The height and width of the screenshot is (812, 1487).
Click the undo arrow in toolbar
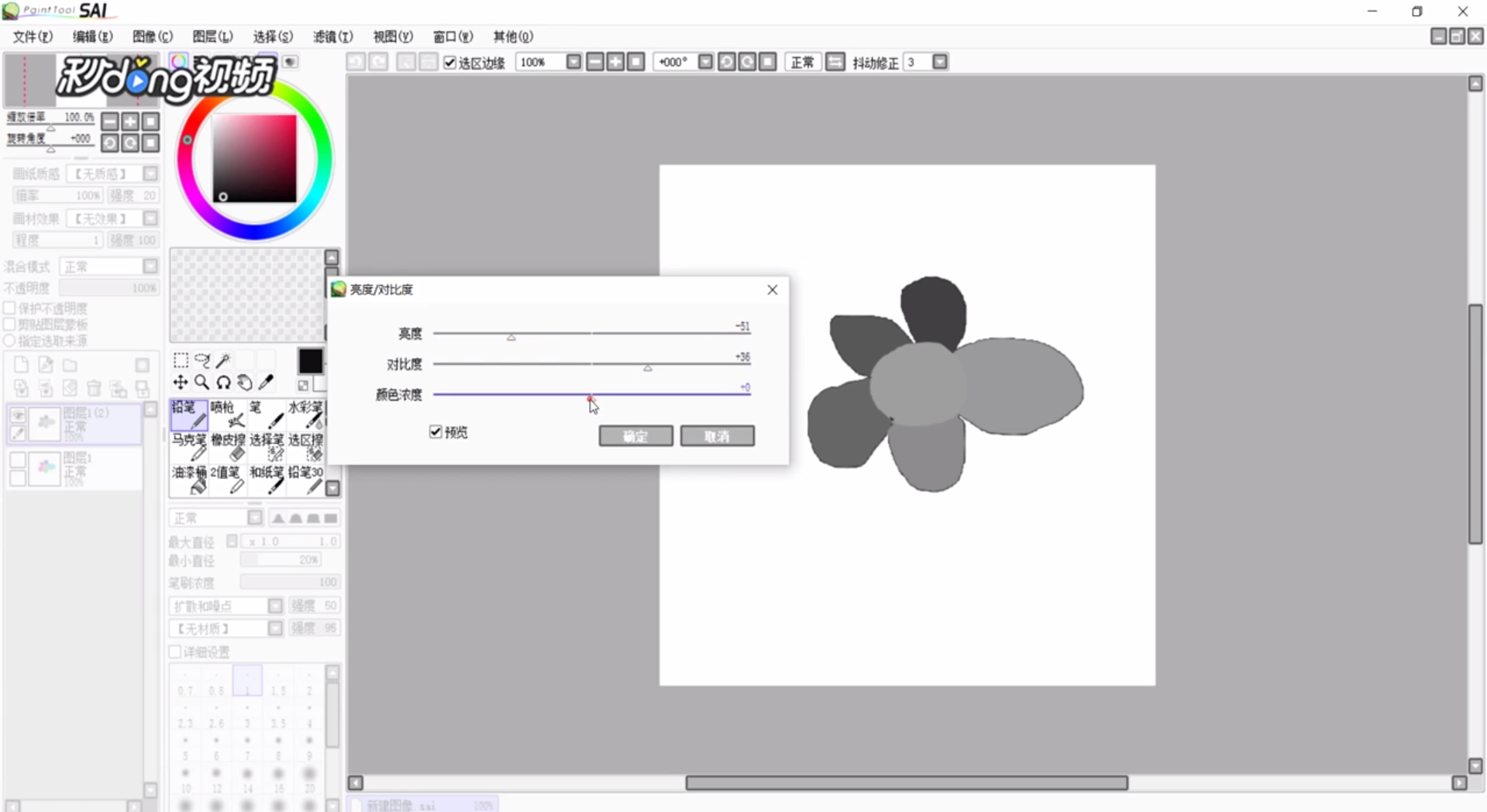tap(356, 62)
